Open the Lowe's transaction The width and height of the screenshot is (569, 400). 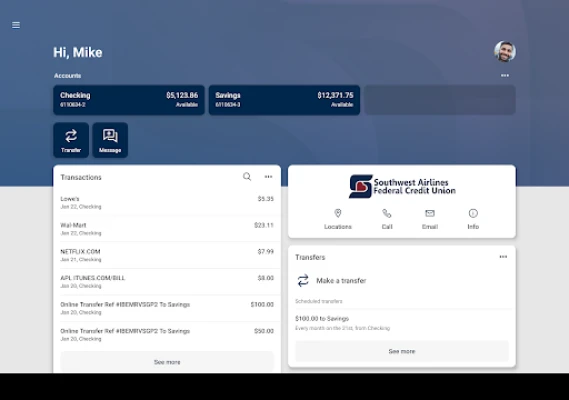pyautogui.click(x=167, y=203)
